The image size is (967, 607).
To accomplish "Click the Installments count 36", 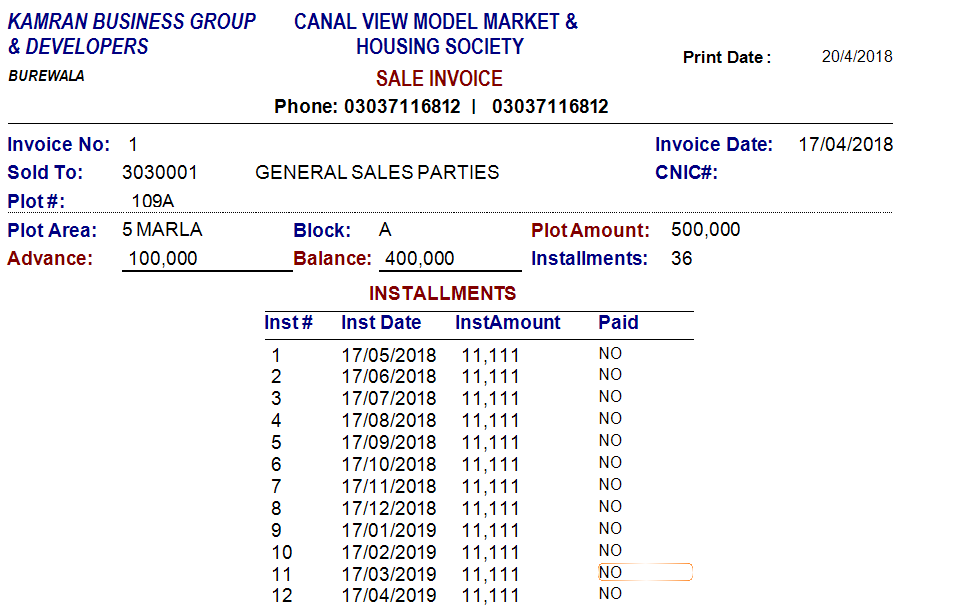I will point(681,259).
